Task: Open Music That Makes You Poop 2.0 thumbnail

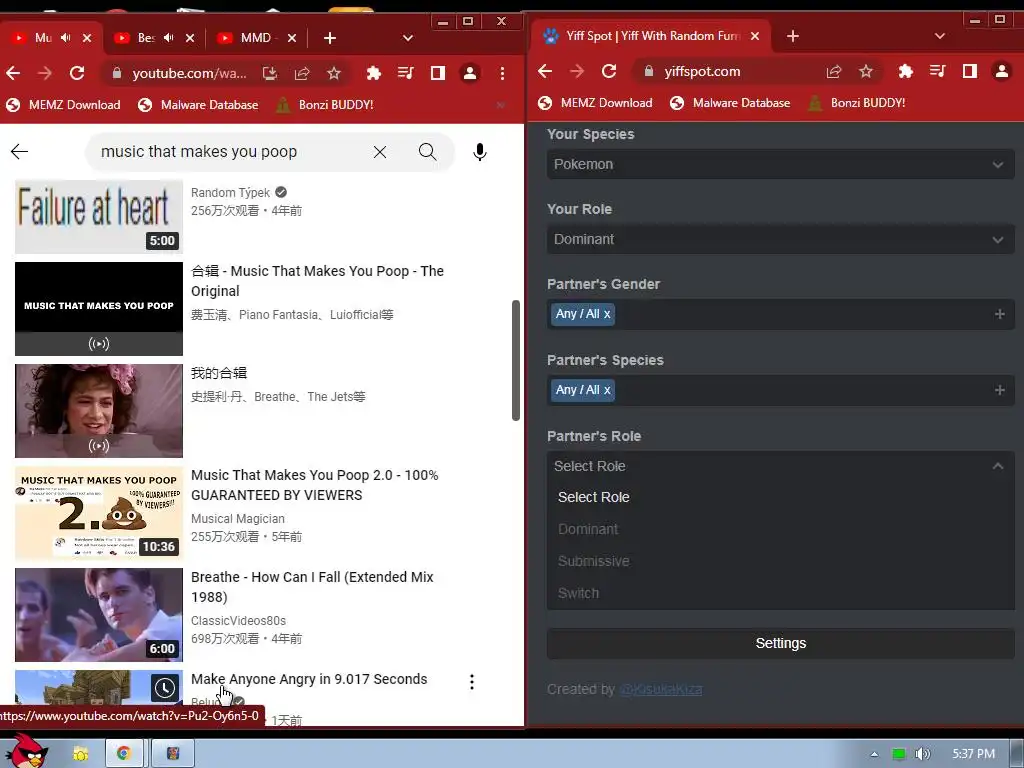Action: coord(99,513)
